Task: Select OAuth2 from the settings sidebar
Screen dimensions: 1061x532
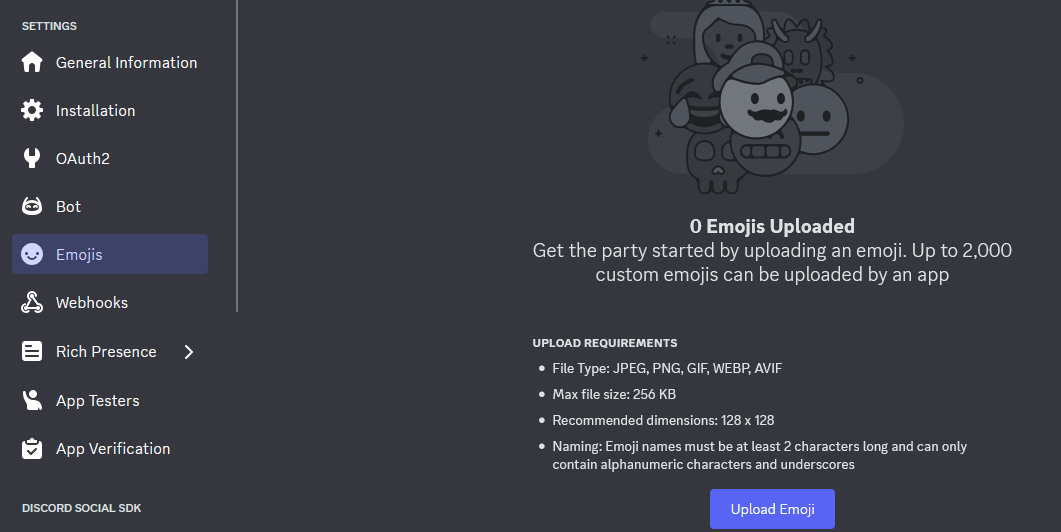Action: (82, 158)
